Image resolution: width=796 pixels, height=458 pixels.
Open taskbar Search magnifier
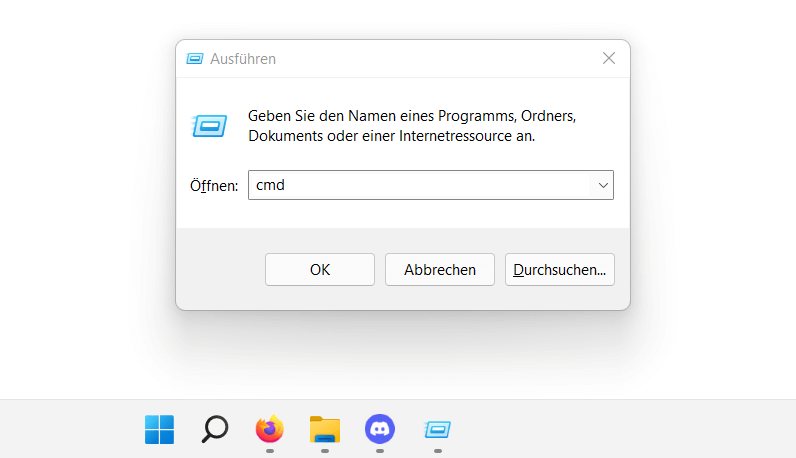[215, 429]
